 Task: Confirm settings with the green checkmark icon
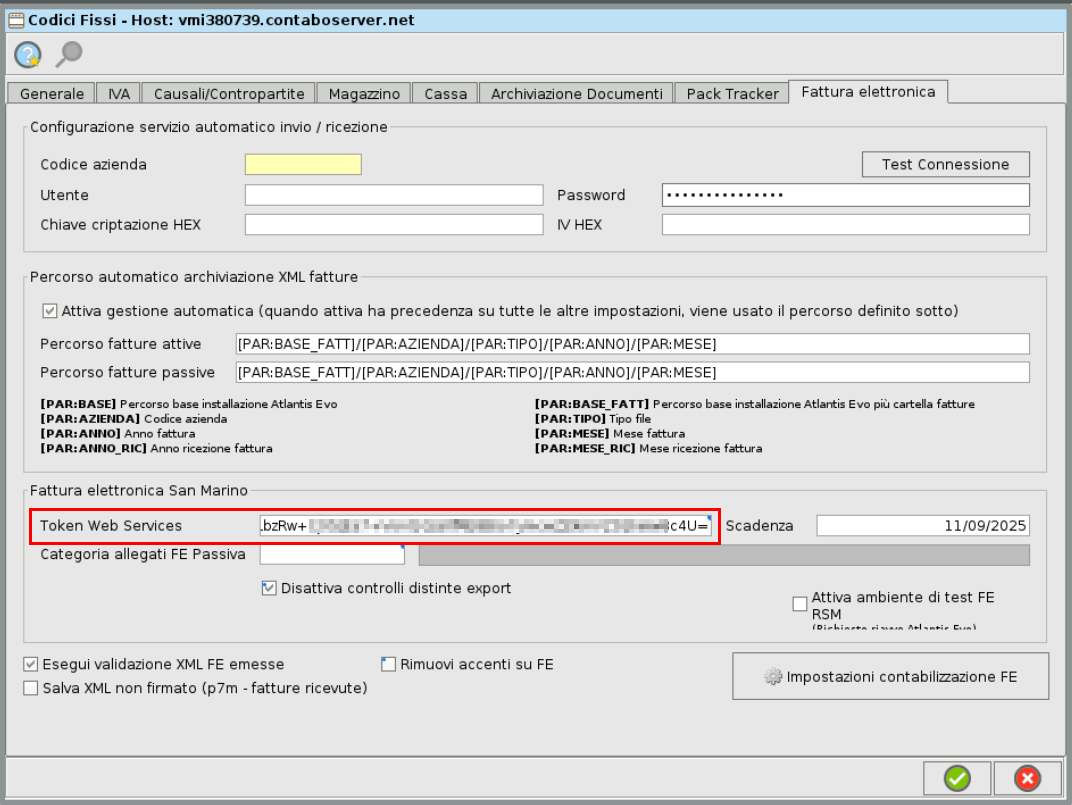point(956,778)
